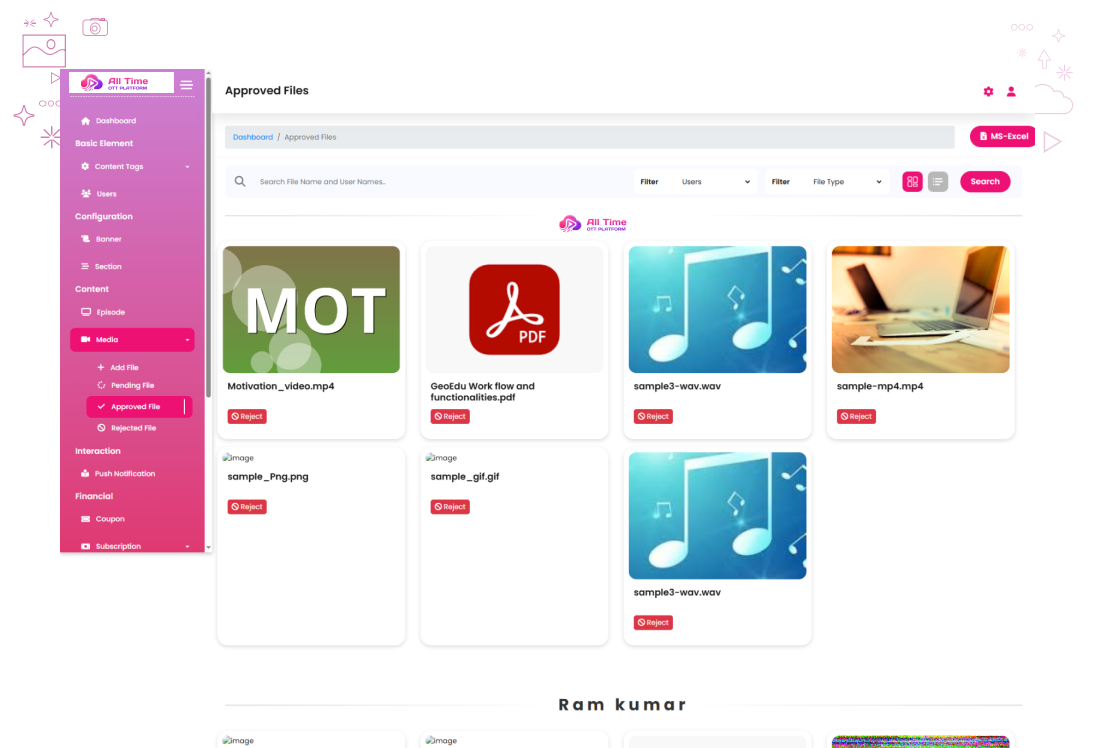Viewport: 1095px width, 748px height.
Task: Open the user profile icon
Action: coord(1011,91)
